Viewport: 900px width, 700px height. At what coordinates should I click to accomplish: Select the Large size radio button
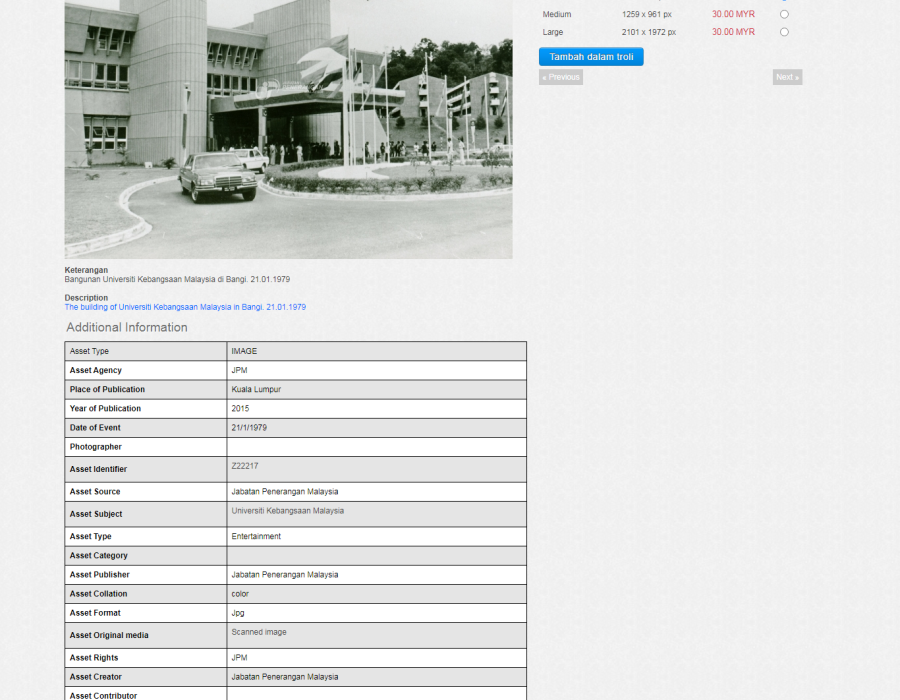[x=784, y=32]
